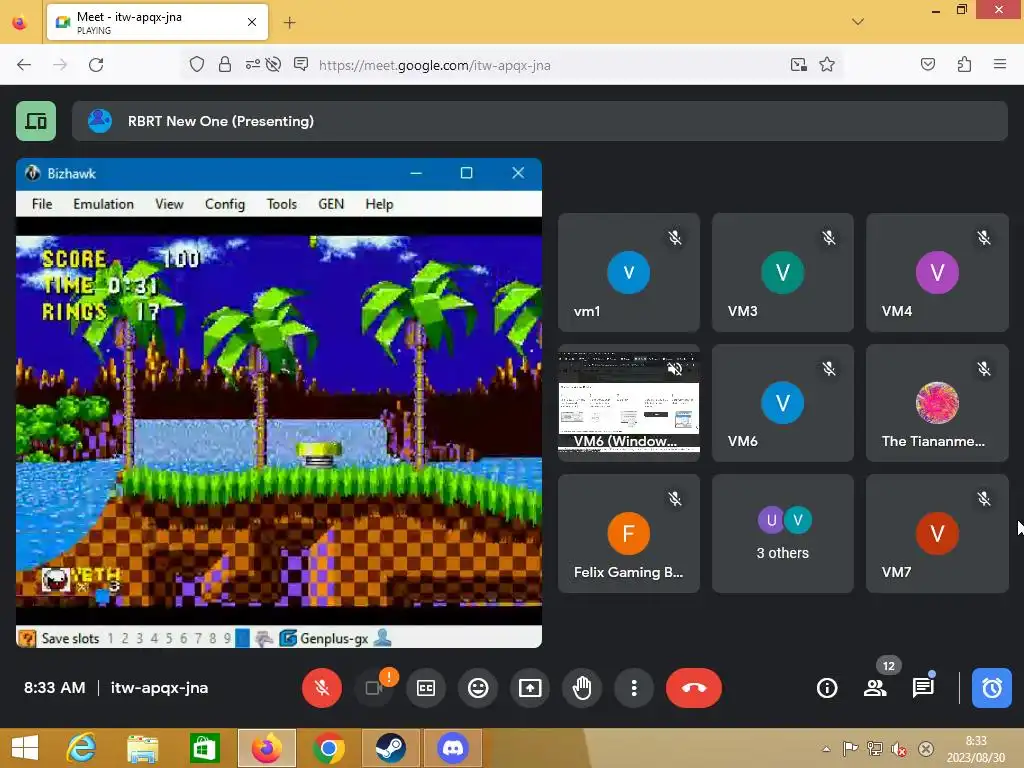Open the Firefox extensions puzzle icon
This screenshot has height=768, width=1024.
click(964, 65)
